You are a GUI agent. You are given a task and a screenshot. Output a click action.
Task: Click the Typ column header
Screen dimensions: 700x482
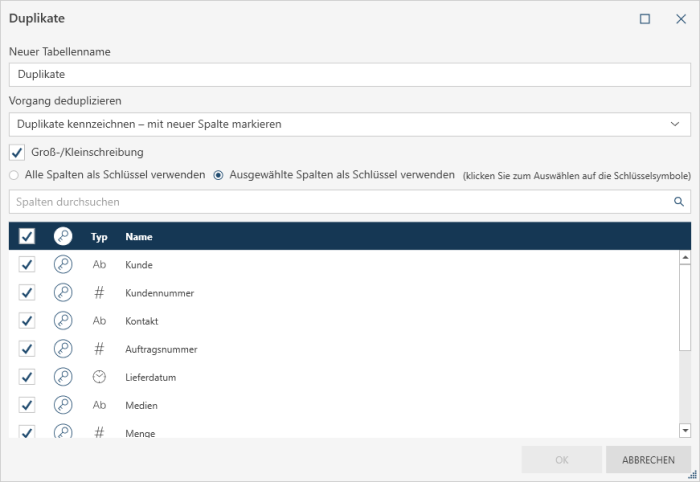[x=99, y=237]
